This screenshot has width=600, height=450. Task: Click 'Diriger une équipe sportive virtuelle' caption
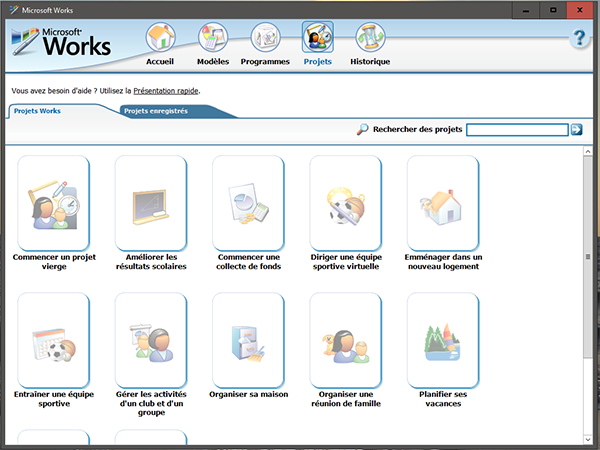(x=346, y=262)
